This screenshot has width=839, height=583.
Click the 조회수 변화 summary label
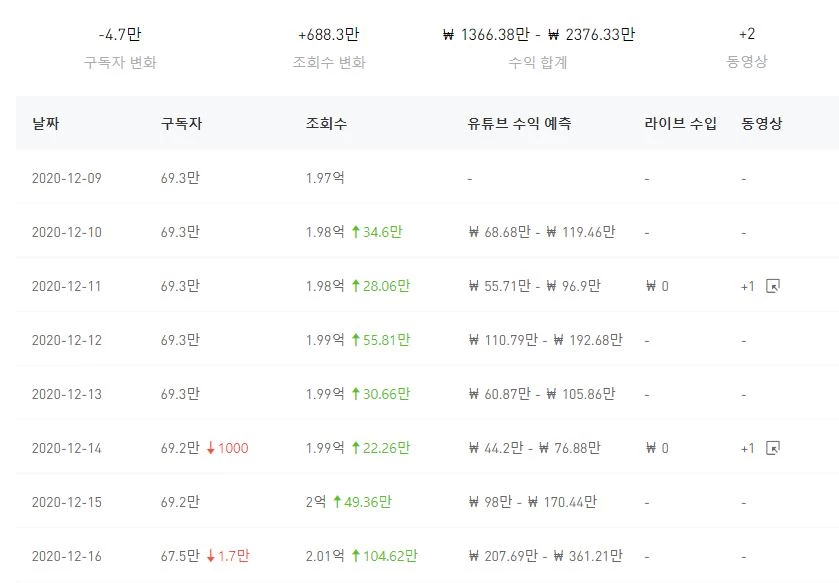click(329, 62)
